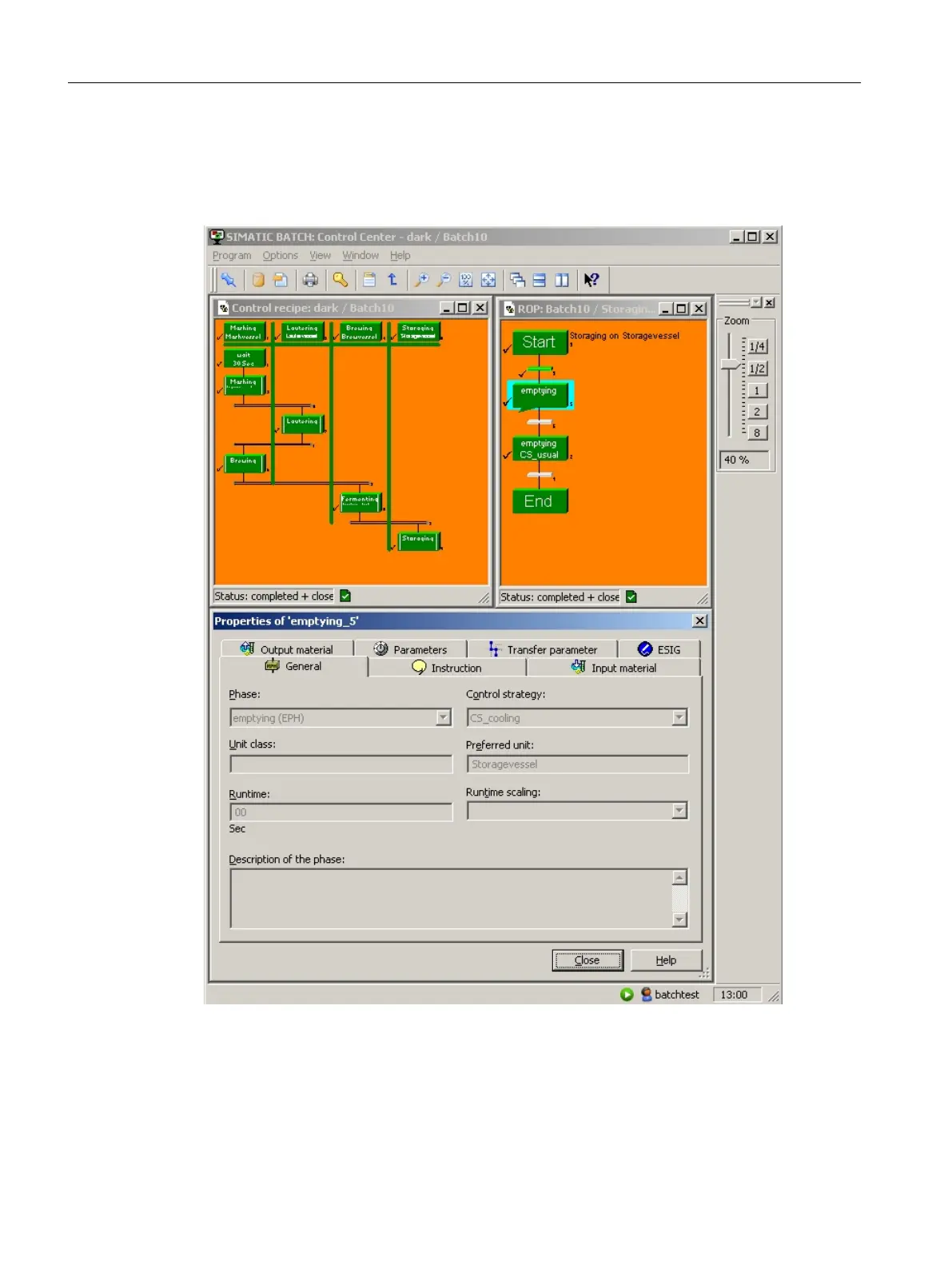Image resolution: width=952 pixels, height=1269 pixels.
Task: Switch to the Parameters tab
Action: click(410, 648)
